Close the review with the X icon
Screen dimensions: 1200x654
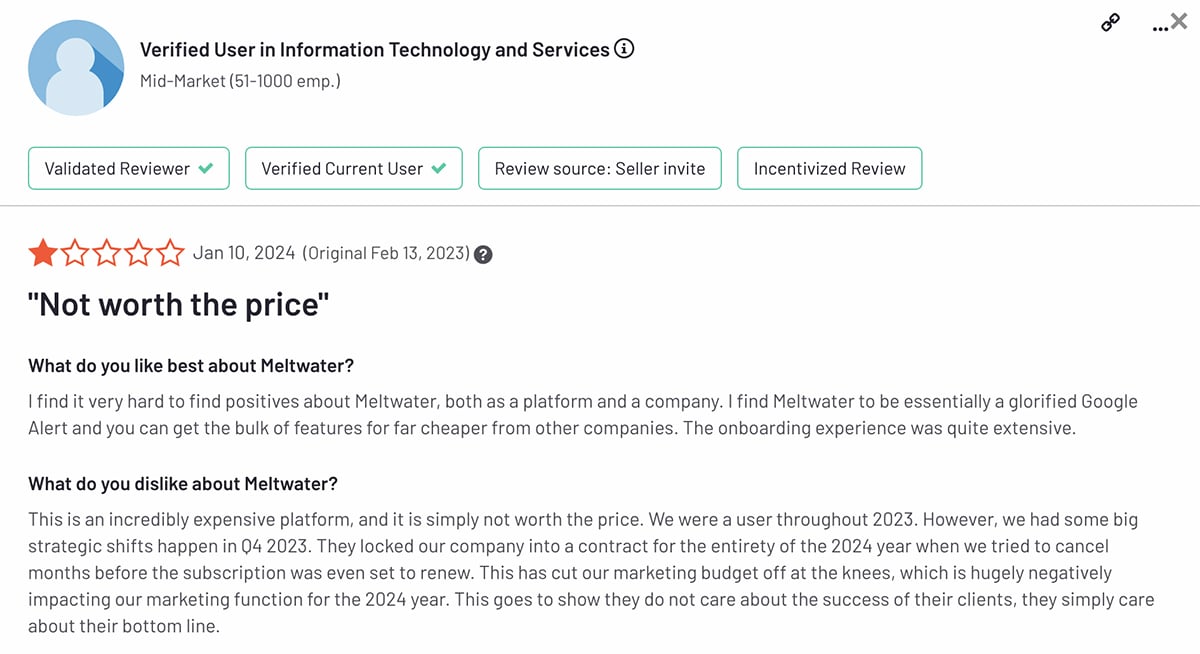coord(1179,21)
